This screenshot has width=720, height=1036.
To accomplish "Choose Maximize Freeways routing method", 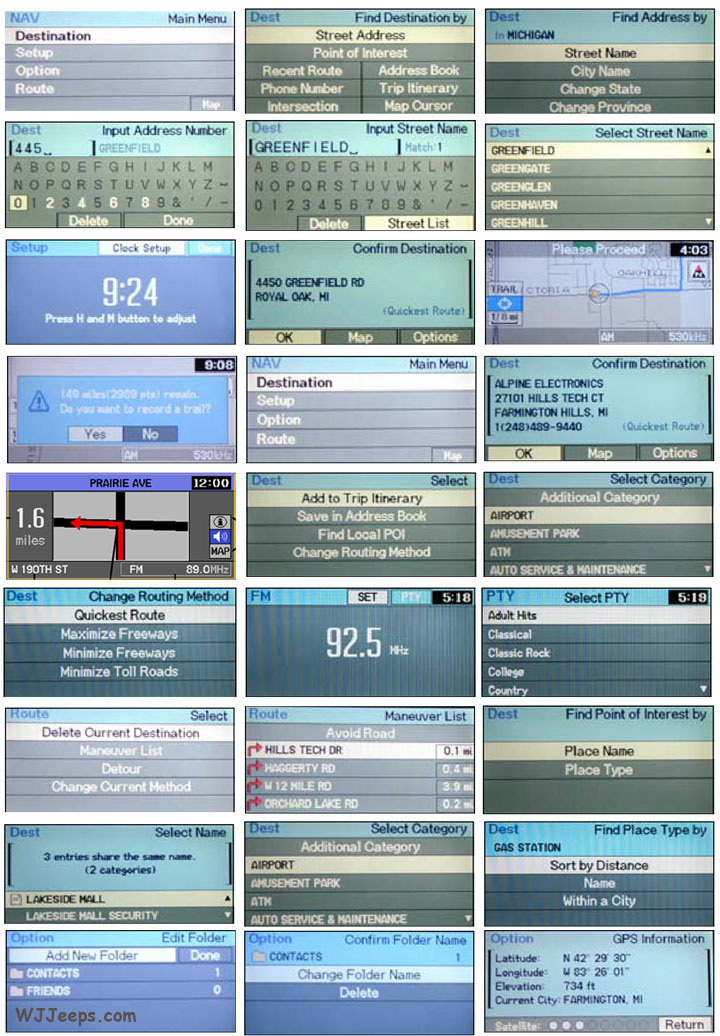I will (119, 634).
